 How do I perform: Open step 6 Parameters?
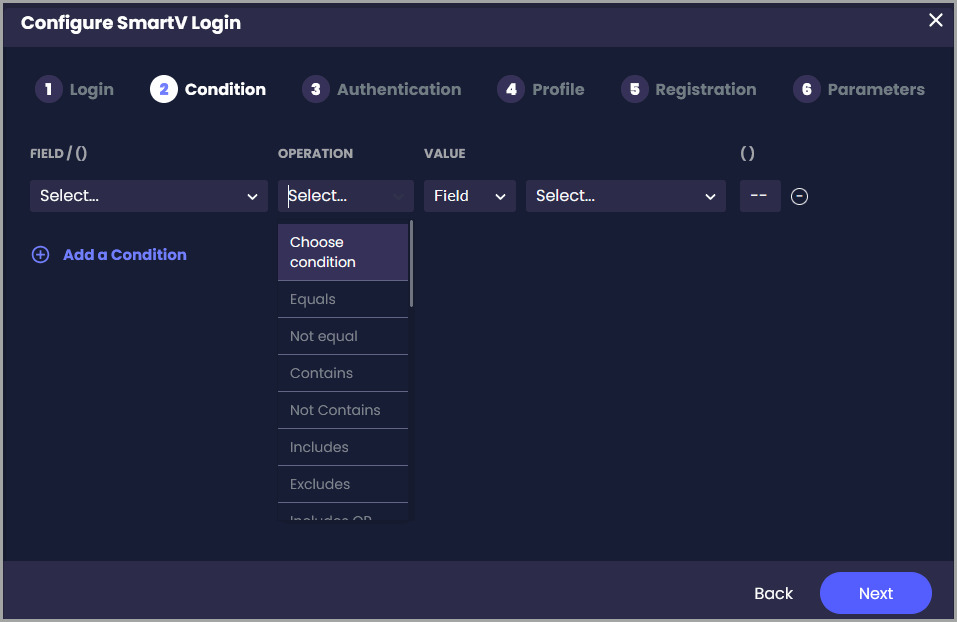click(859, 89)
